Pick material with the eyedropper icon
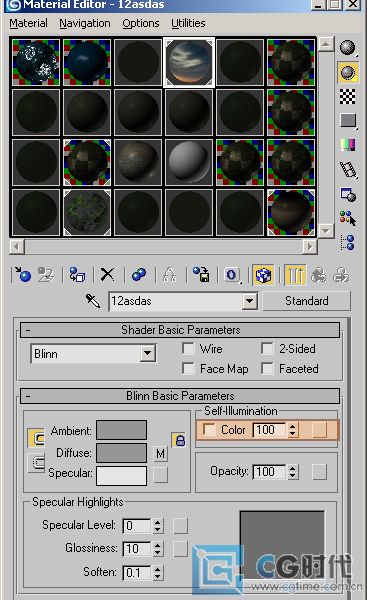Viewport: 367px width, 600px height. pos(93,300)
